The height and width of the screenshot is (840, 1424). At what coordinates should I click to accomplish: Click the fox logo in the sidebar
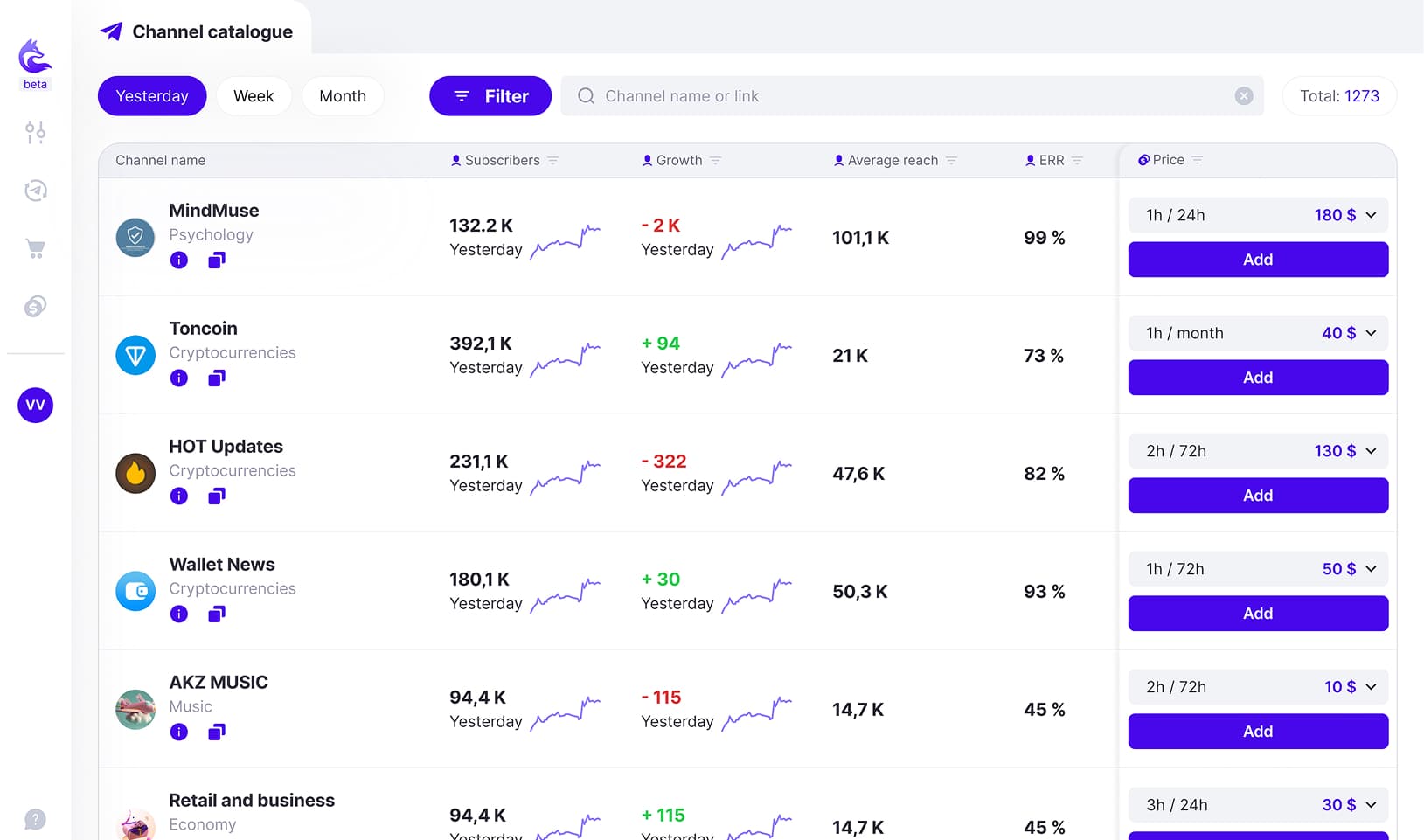pos(35,57)
